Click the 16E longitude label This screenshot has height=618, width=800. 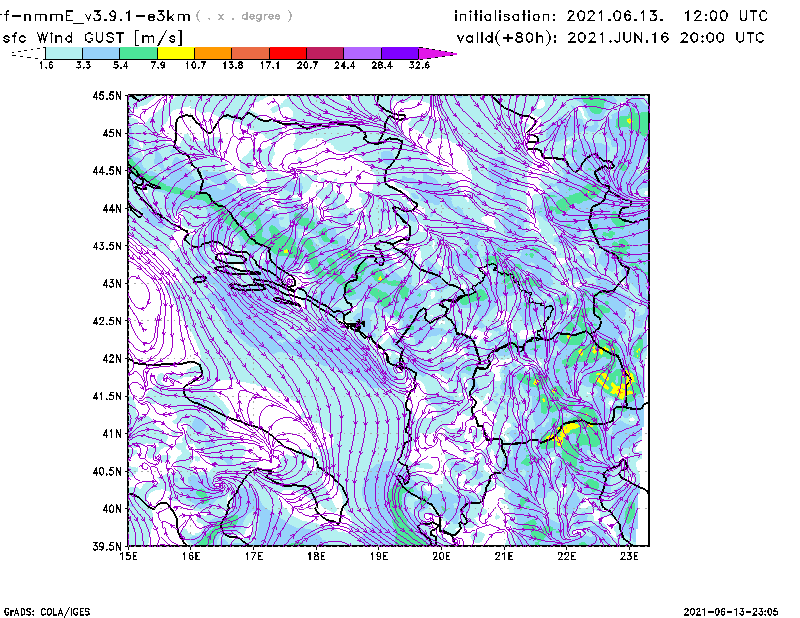point(191,556)
